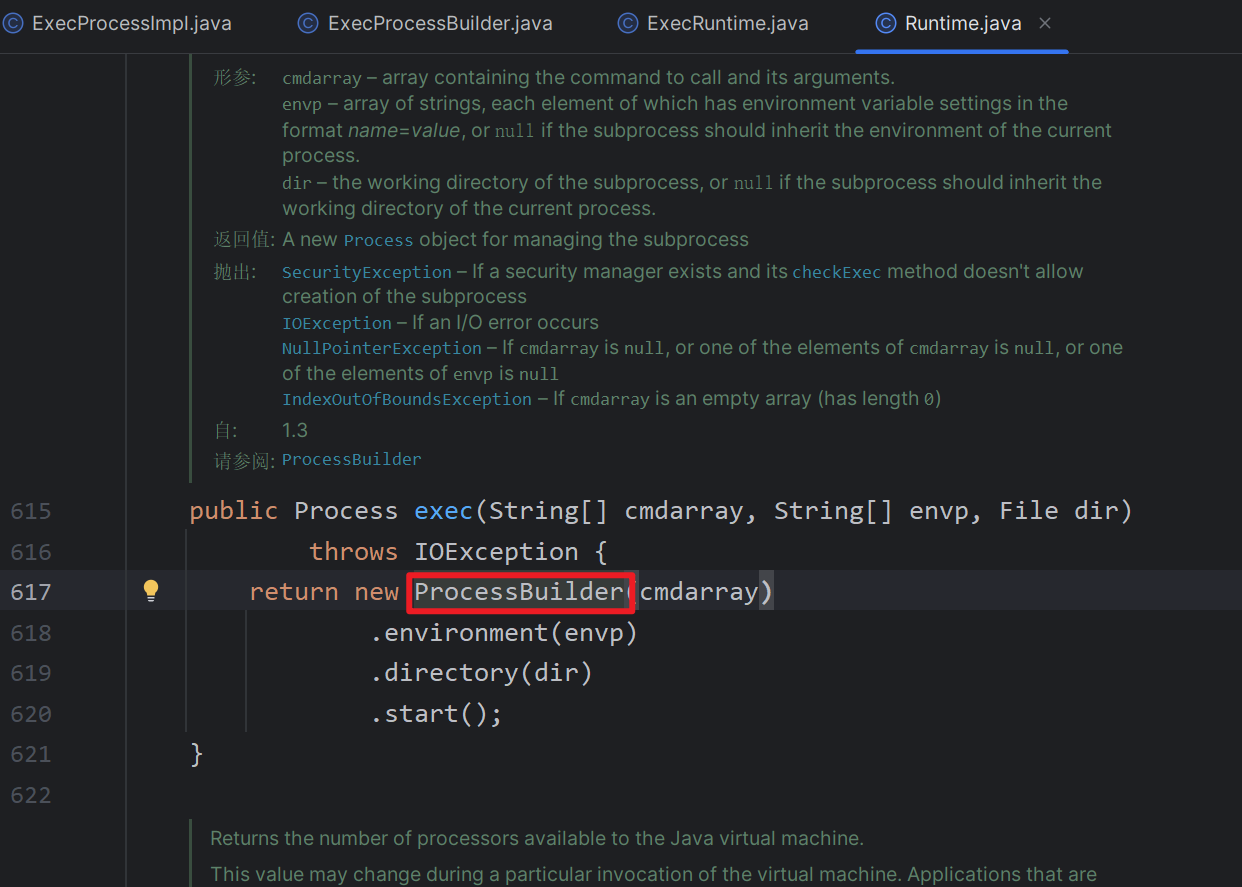Image resolution: width=1242 pixels, height=887 pixels.
Task: Select the ExecRuntime.java tab
Action: (x=727, y=23)
